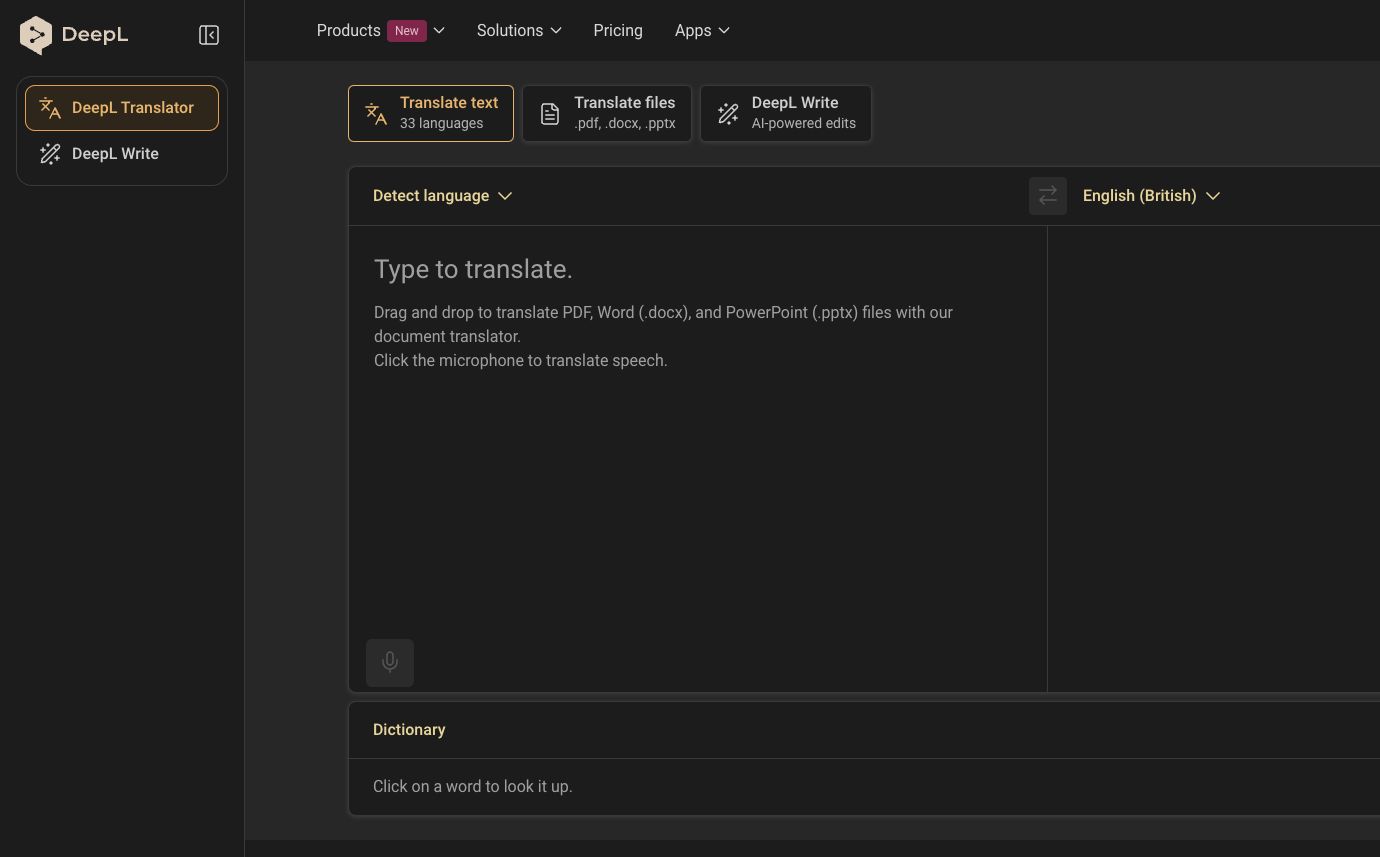Viewport: 1380px width, 857px height.
Task: Click the Dictionary heading
Action: click(409, 730)
